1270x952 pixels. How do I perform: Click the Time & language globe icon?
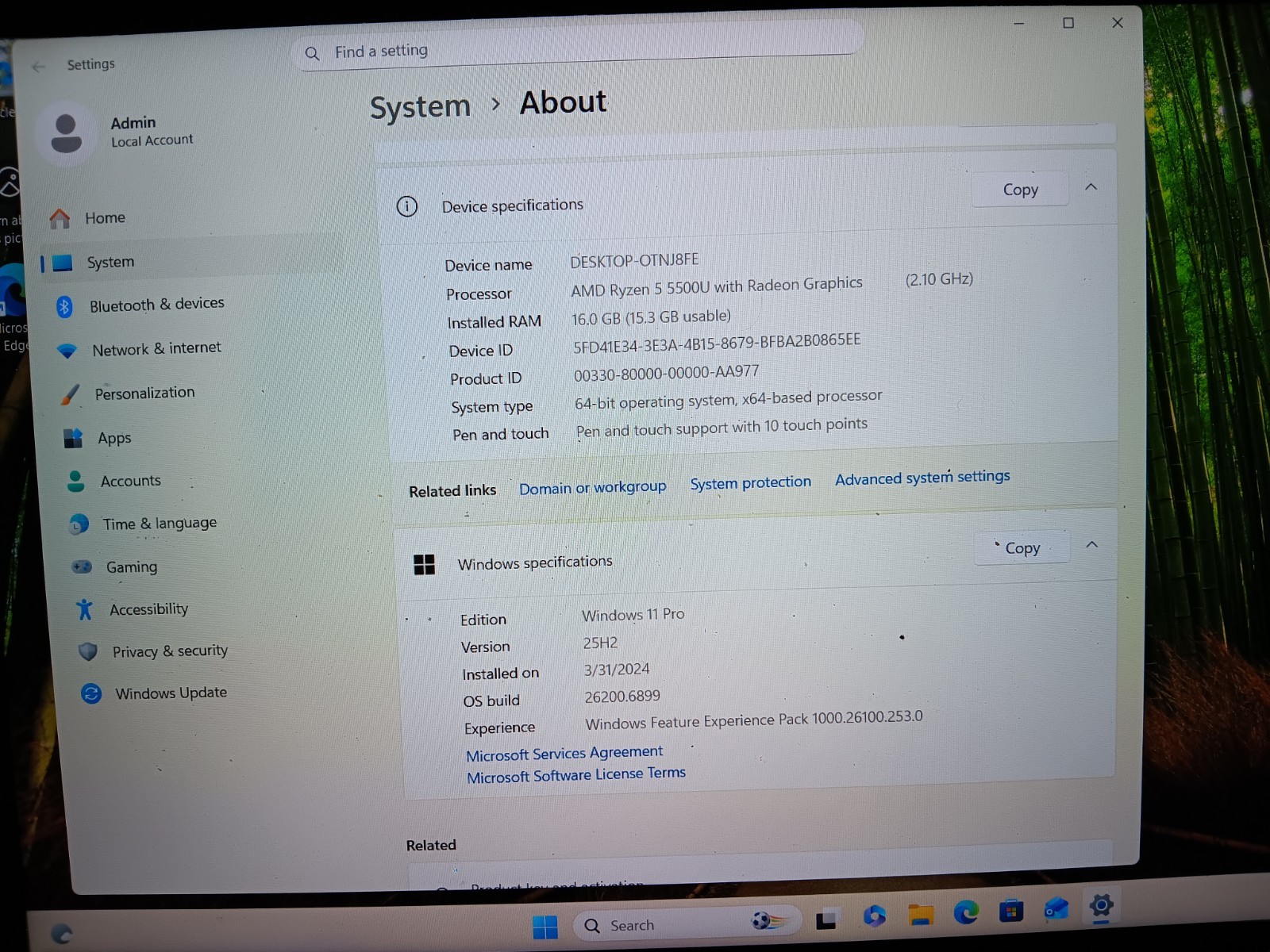click(x=78, y=524)
